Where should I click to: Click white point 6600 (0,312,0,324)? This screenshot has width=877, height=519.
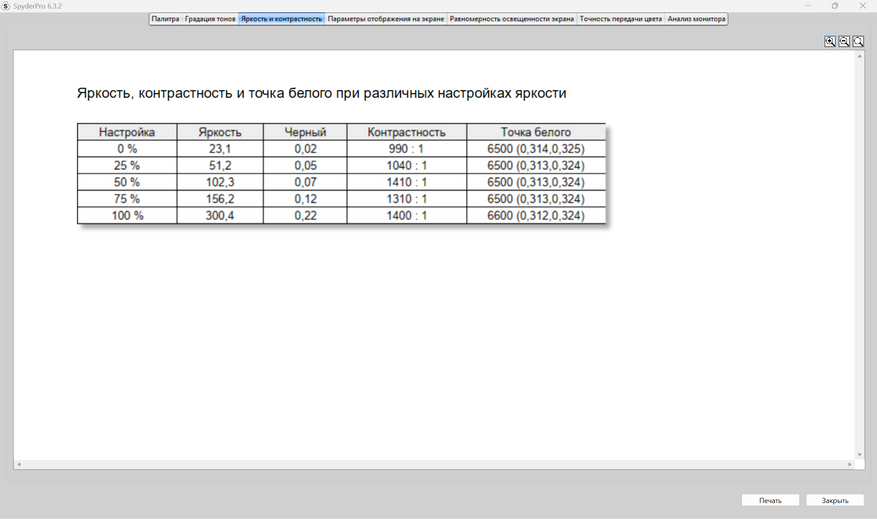(536, 215)
